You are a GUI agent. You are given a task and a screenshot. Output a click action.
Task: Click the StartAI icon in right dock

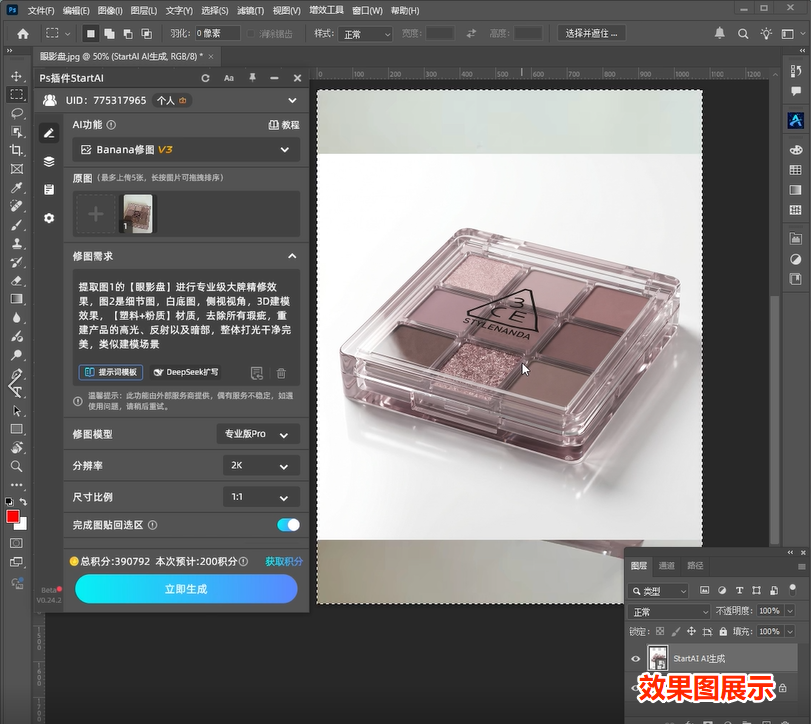click(x=795, y=120)
